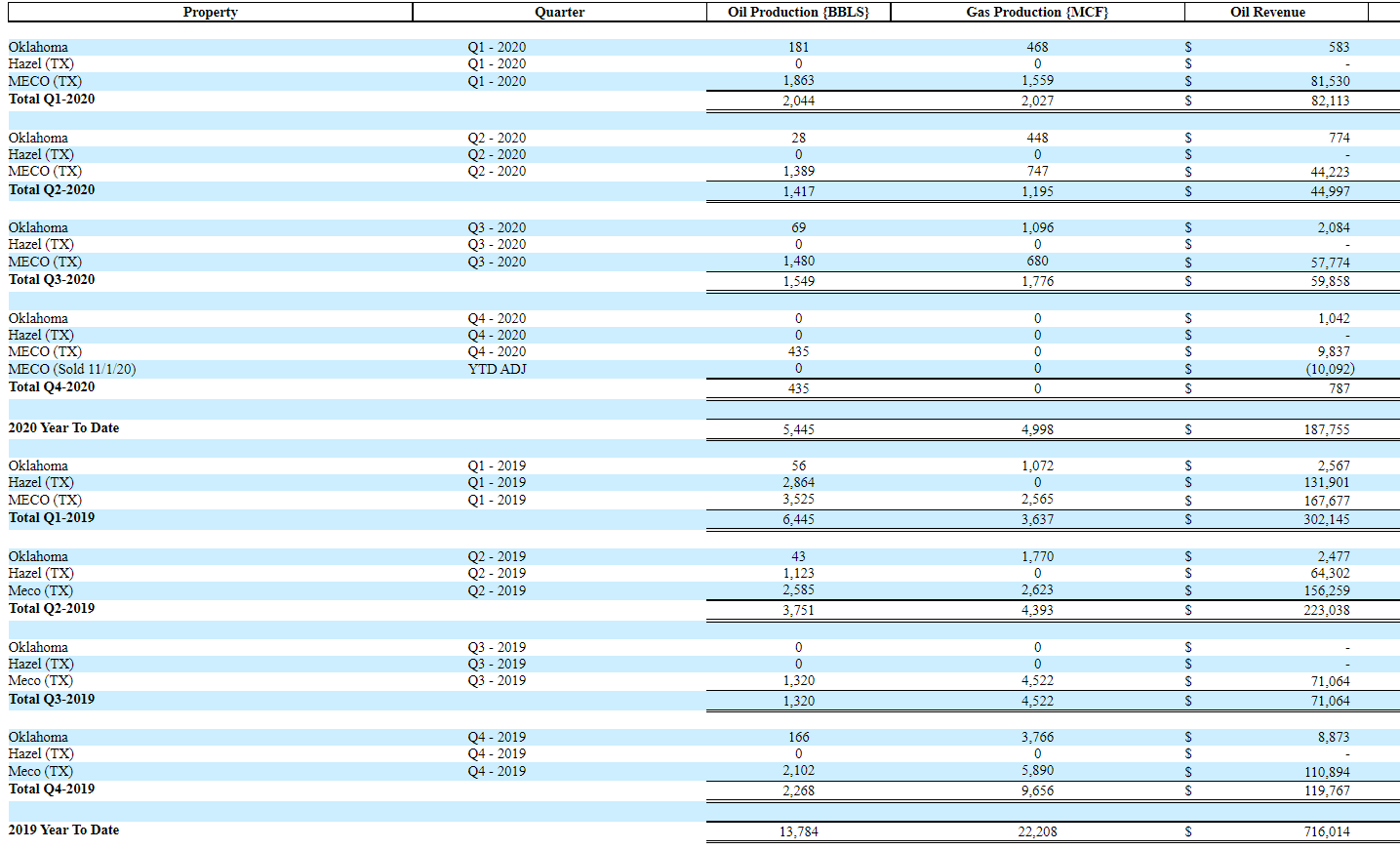Click the 59,858 Q3-2020 revenue total
Image resolution: width=1400 pixels, height=850 pixels.
[x=1330, y=281]
